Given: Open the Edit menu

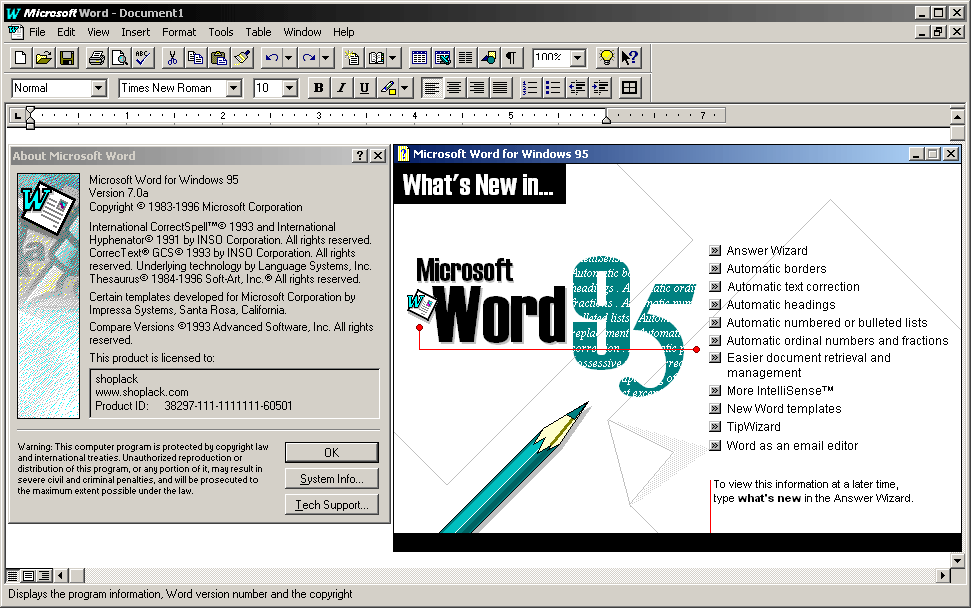Looking at the screenshot, I should [x=66, y=32].
